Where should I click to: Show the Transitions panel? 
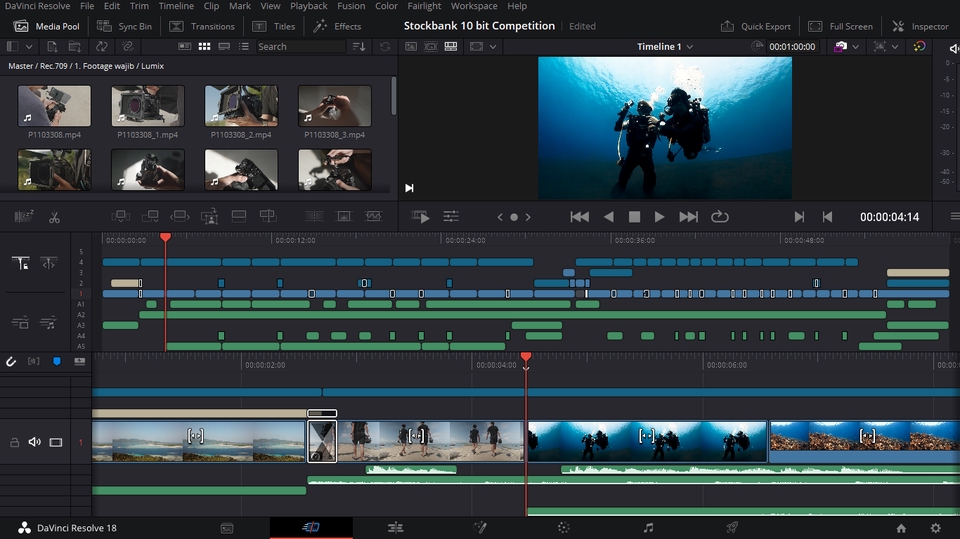click(x=201, y=26)
